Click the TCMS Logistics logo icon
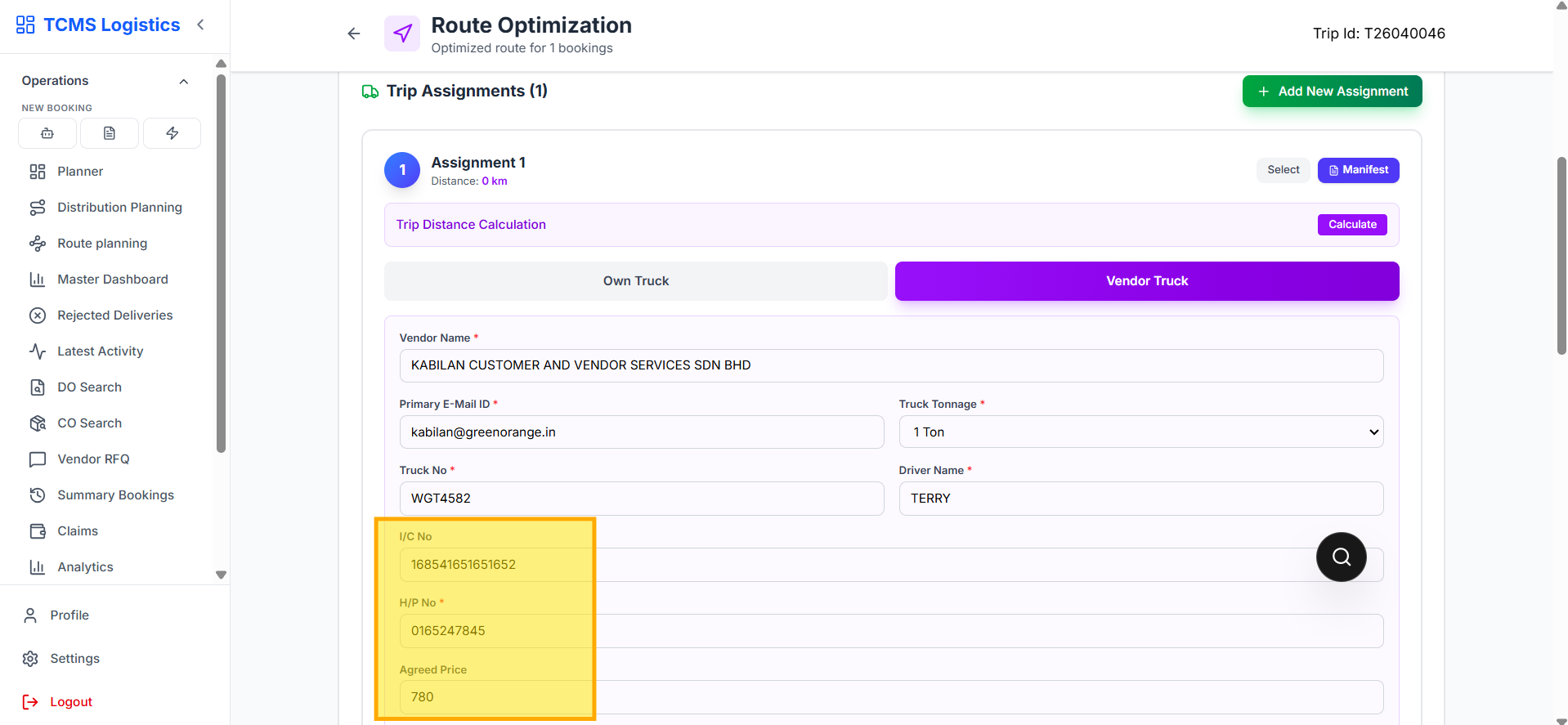Image resolution: width=1568 pixels, height=725 pixels. (25, 25)
